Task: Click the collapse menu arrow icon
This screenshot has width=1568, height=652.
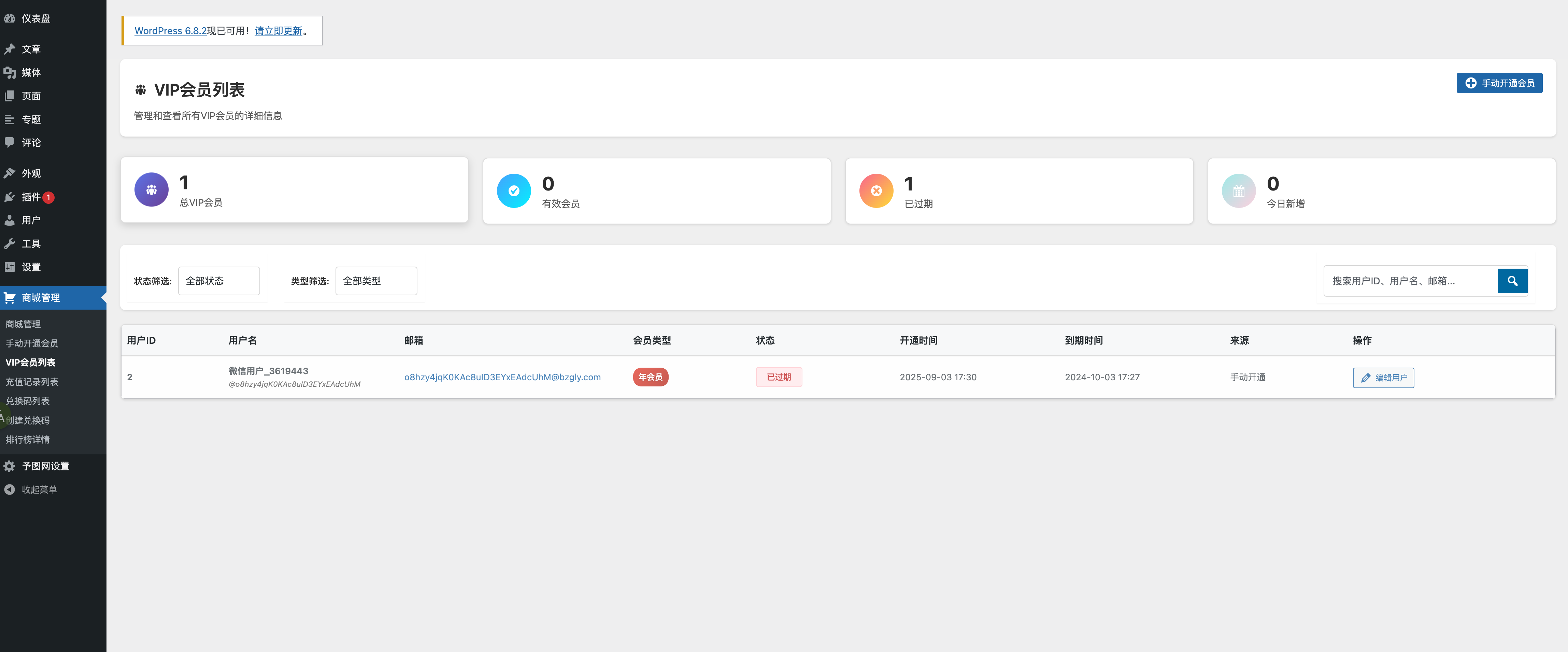Action: pos(10,490)
